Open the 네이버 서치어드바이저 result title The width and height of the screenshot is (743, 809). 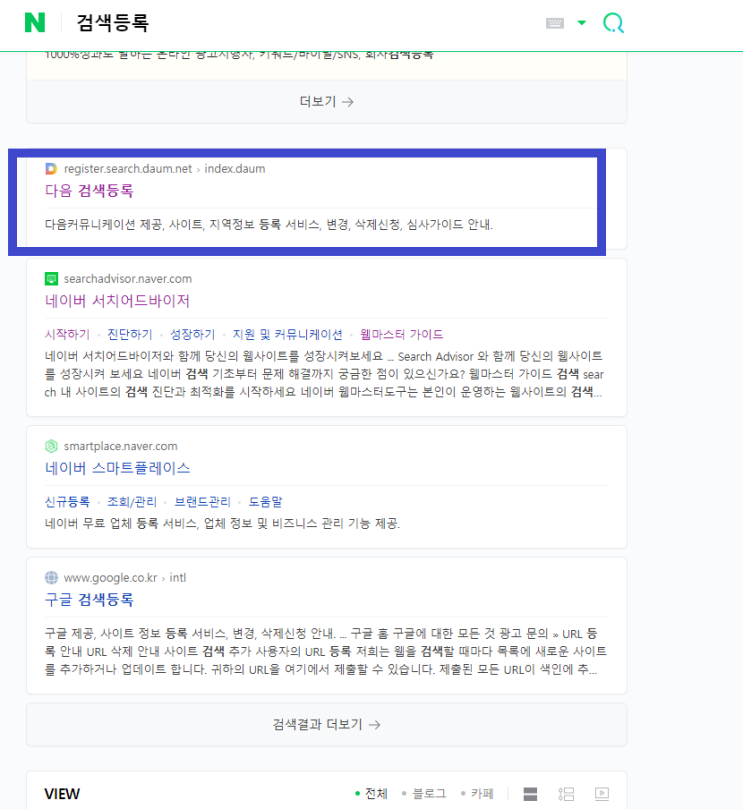pos(117,301)
